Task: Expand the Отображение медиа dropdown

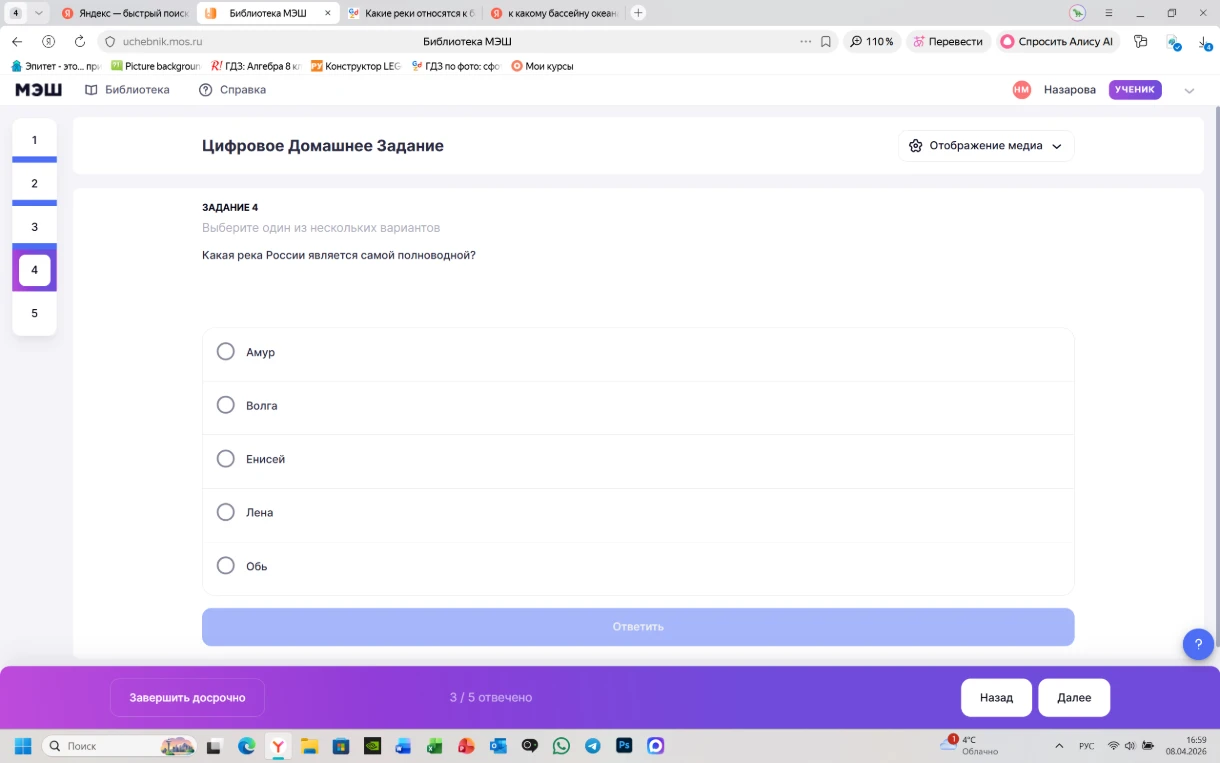Action: point(986,146)
